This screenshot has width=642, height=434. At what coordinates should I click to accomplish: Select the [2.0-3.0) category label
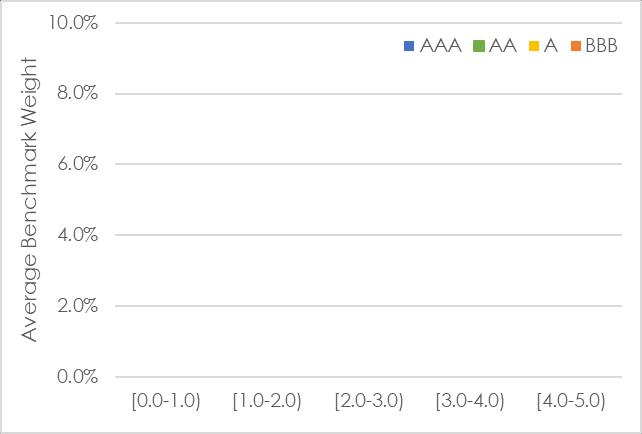[x=368, y=401]
